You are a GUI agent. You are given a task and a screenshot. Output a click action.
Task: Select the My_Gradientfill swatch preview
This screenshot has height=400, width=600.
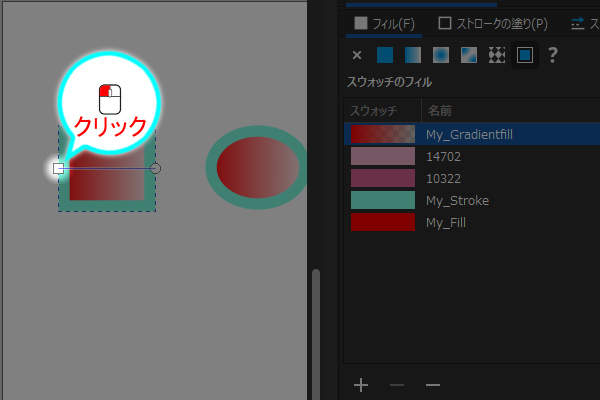(x=383, y=134)
